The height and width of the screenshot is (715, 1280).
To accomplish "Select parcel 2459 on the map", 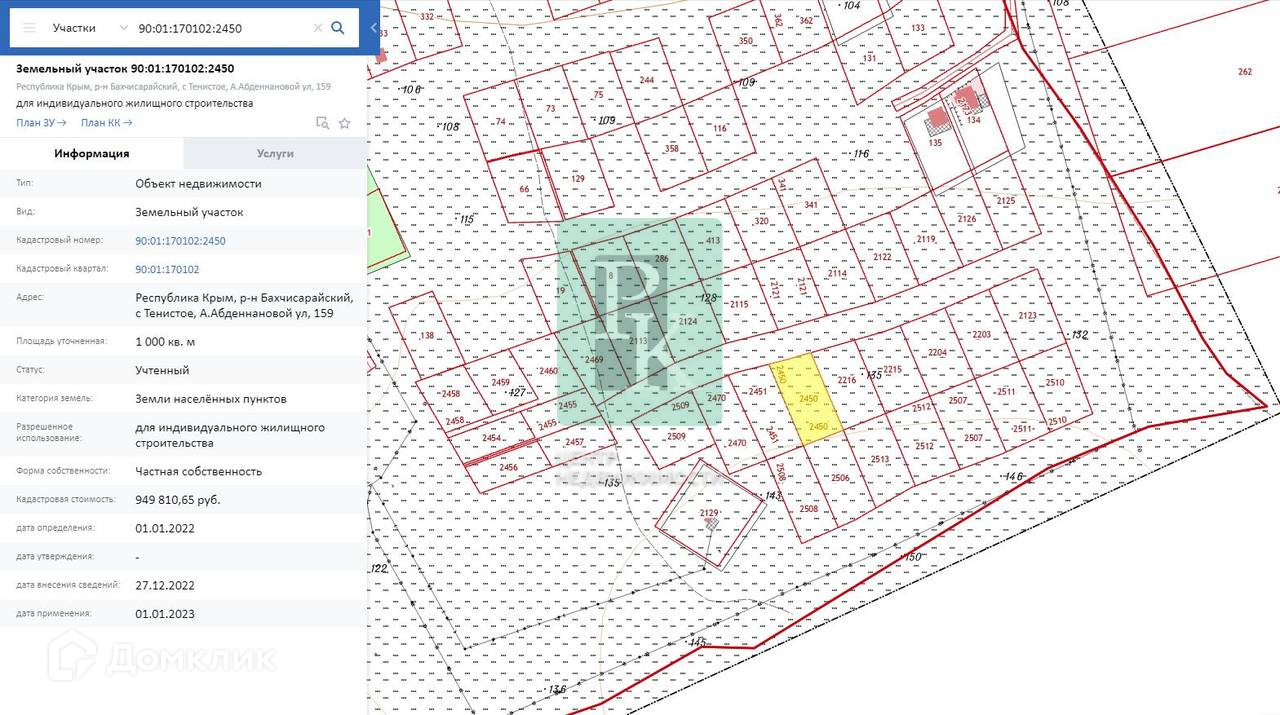I will pos(500,383).
